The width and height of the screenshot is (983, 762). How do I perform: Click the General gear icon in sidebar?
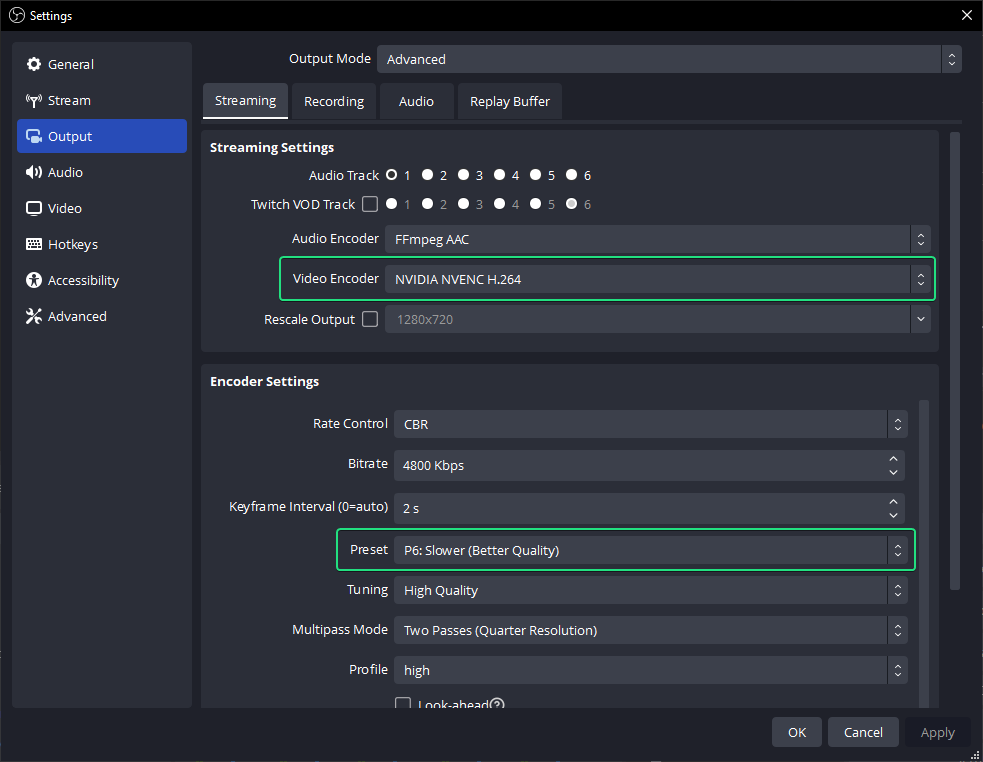(34, 64)
